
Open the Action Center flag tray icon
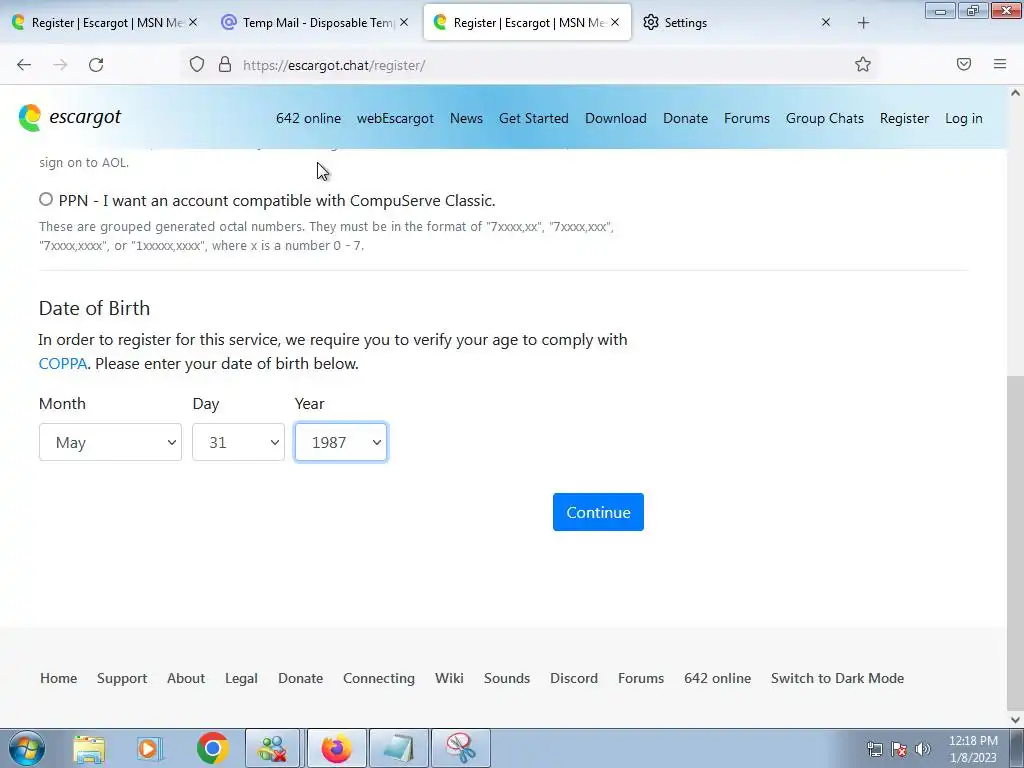899,749
